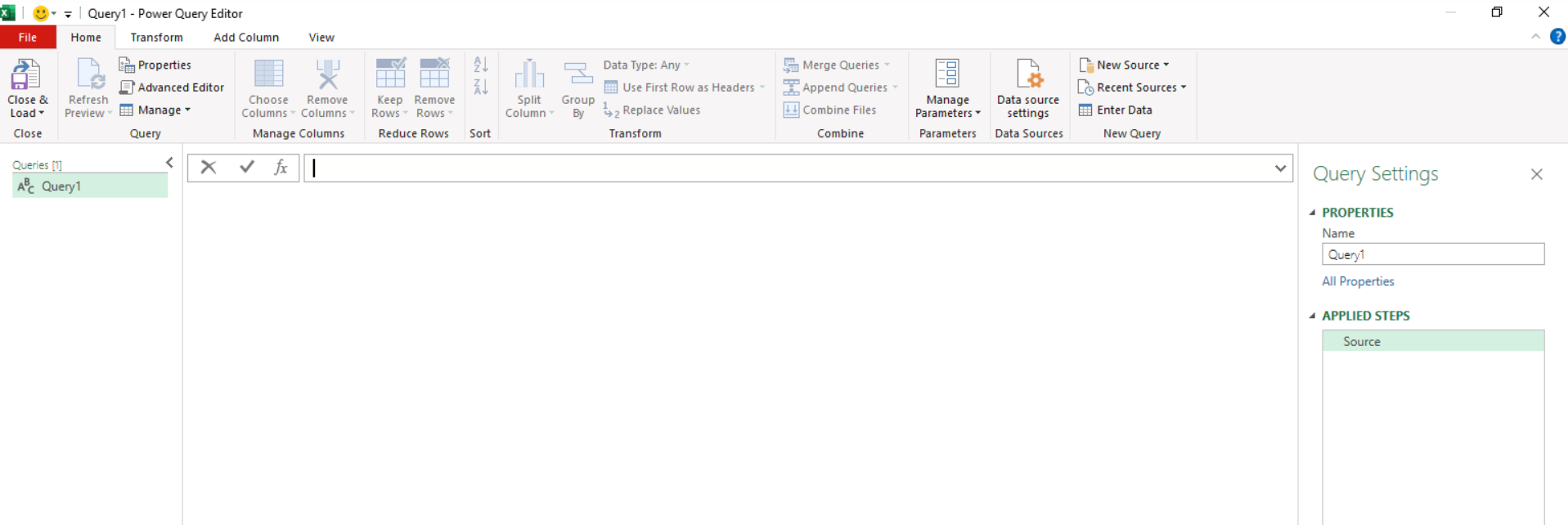Screen dimensions: 1568x525
Task: Expand the formula bar chevron
Action: tap(1280, 168)
